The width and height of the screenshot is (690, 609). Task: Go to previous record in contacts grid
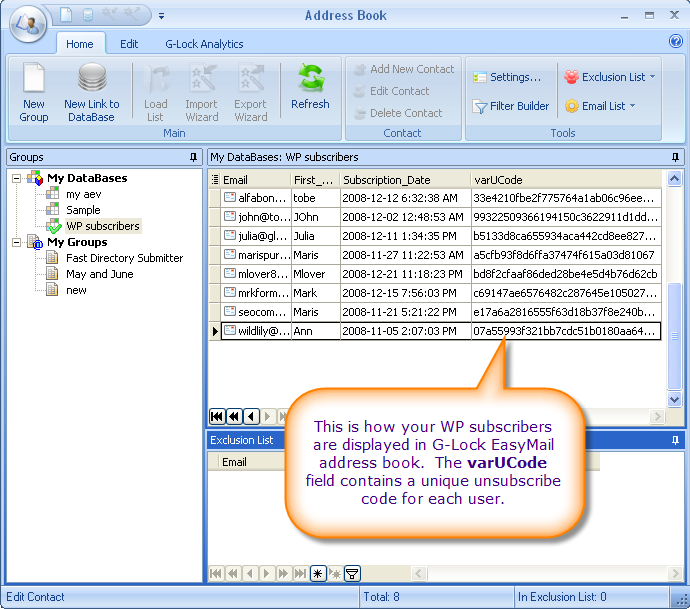(251, 416)
